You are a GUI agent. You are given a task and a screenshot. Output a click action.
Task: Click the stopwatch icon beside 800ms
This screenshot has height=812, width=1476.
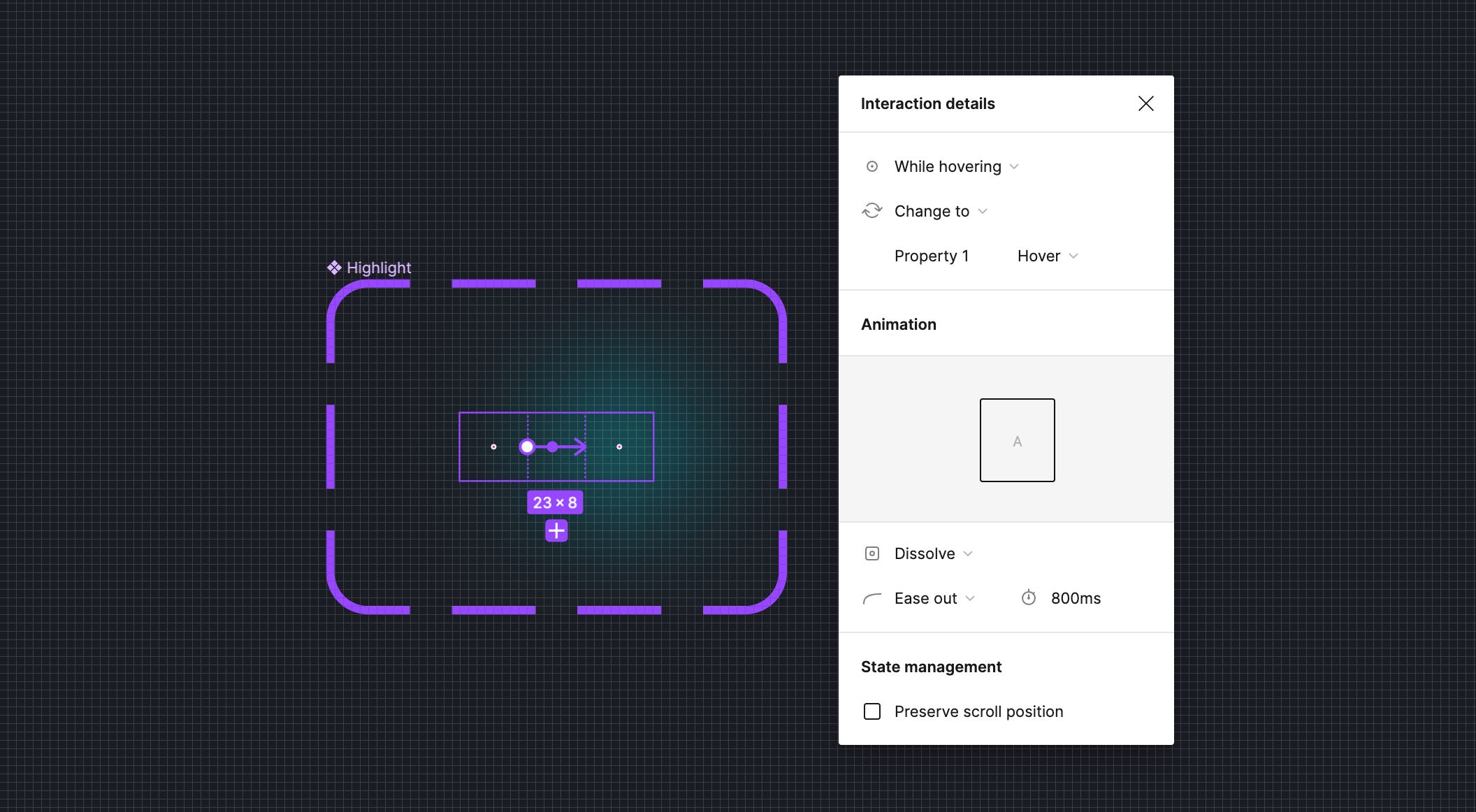[x=1029, y=597]
